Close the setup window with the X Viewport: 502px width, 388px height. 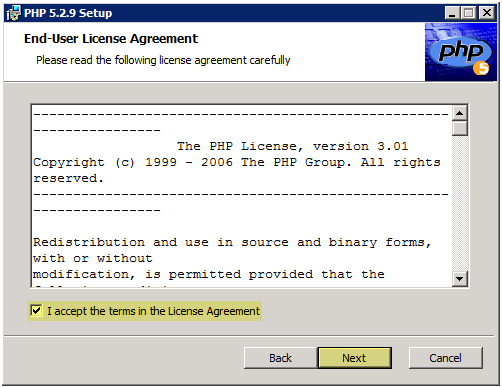(x=487, y=13)
